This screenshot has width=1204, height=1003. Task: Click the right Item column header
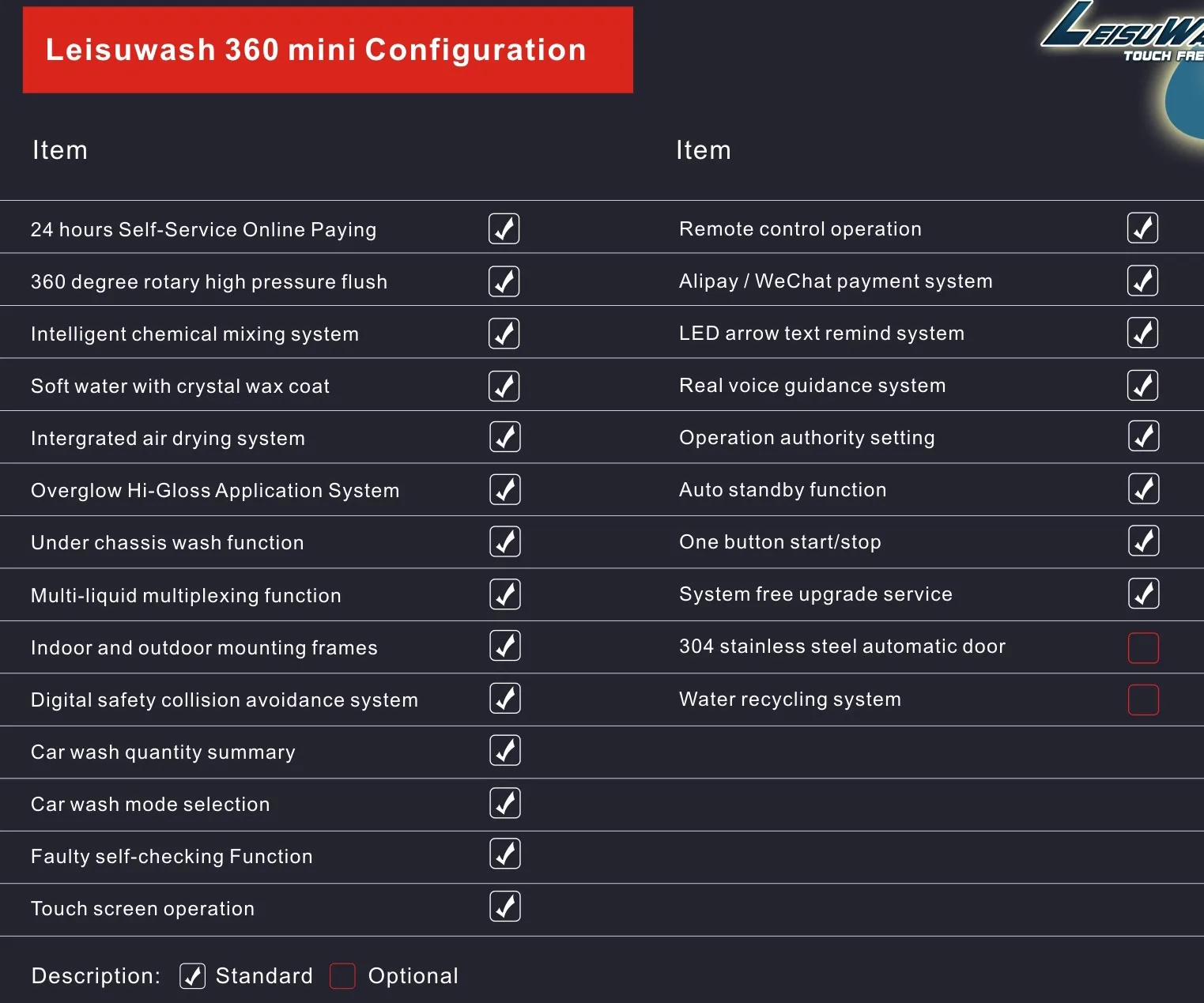[x=703, y=150]
